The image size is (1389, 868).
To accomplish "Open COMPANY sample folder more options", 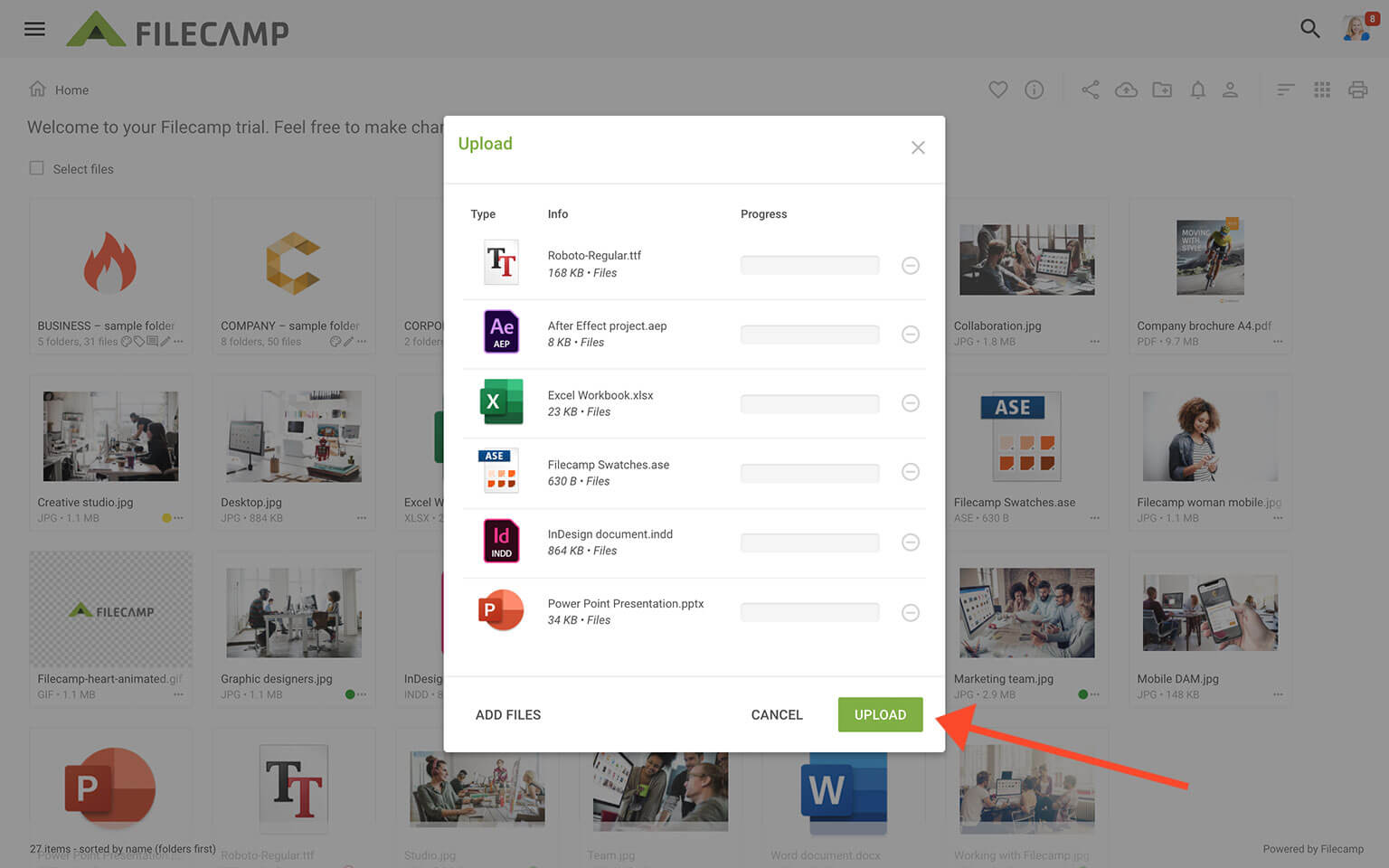I will coord(362,342).
